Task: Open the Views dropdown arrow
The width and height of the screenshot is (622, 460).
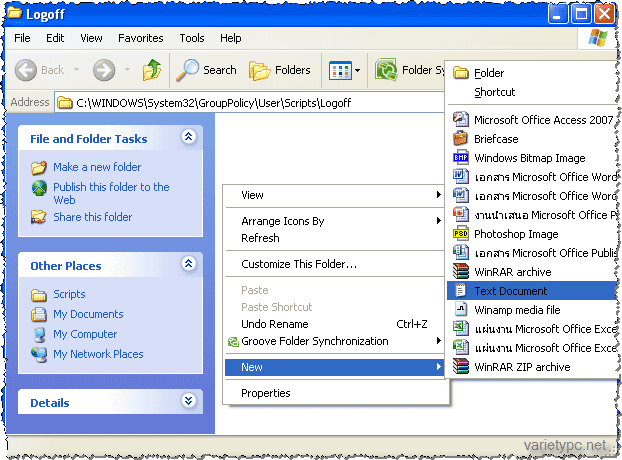Action: click(357, 71)
